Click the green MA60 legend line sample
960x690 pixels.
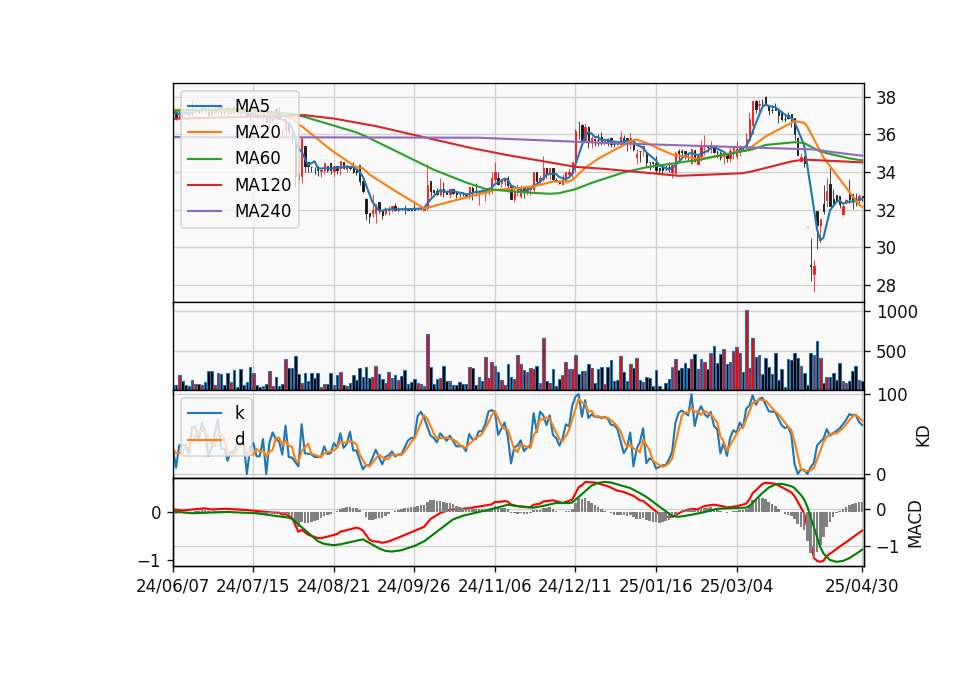[x=204, y=159]
